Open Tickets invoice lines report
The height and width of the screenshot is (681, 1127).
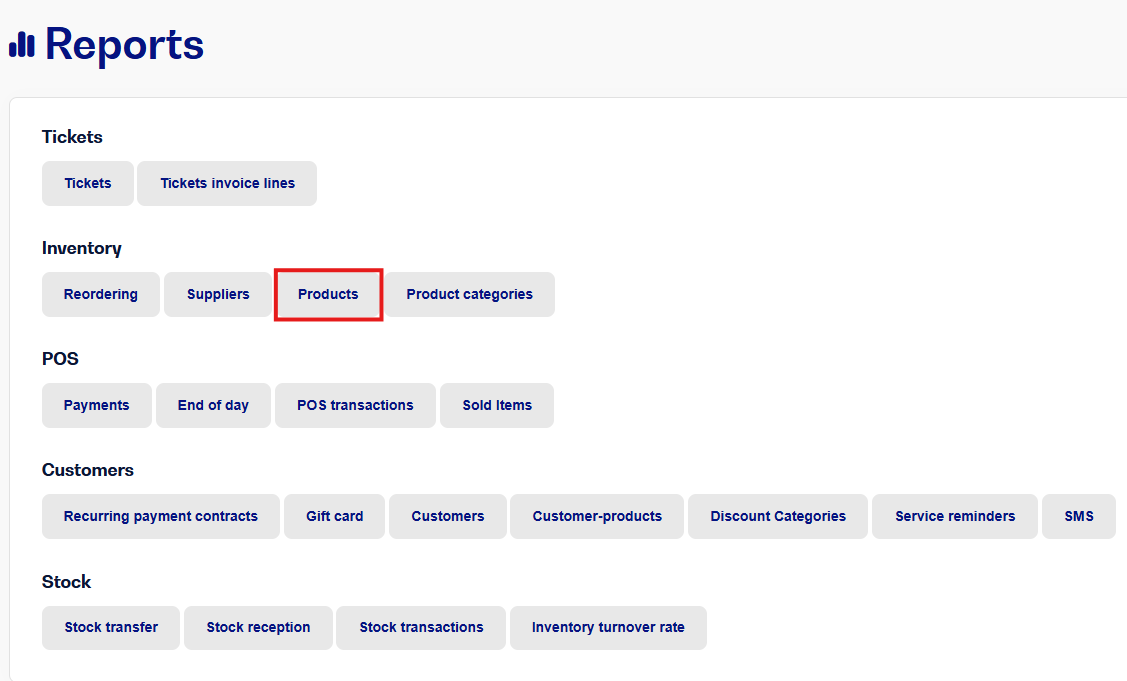point(227,183)
